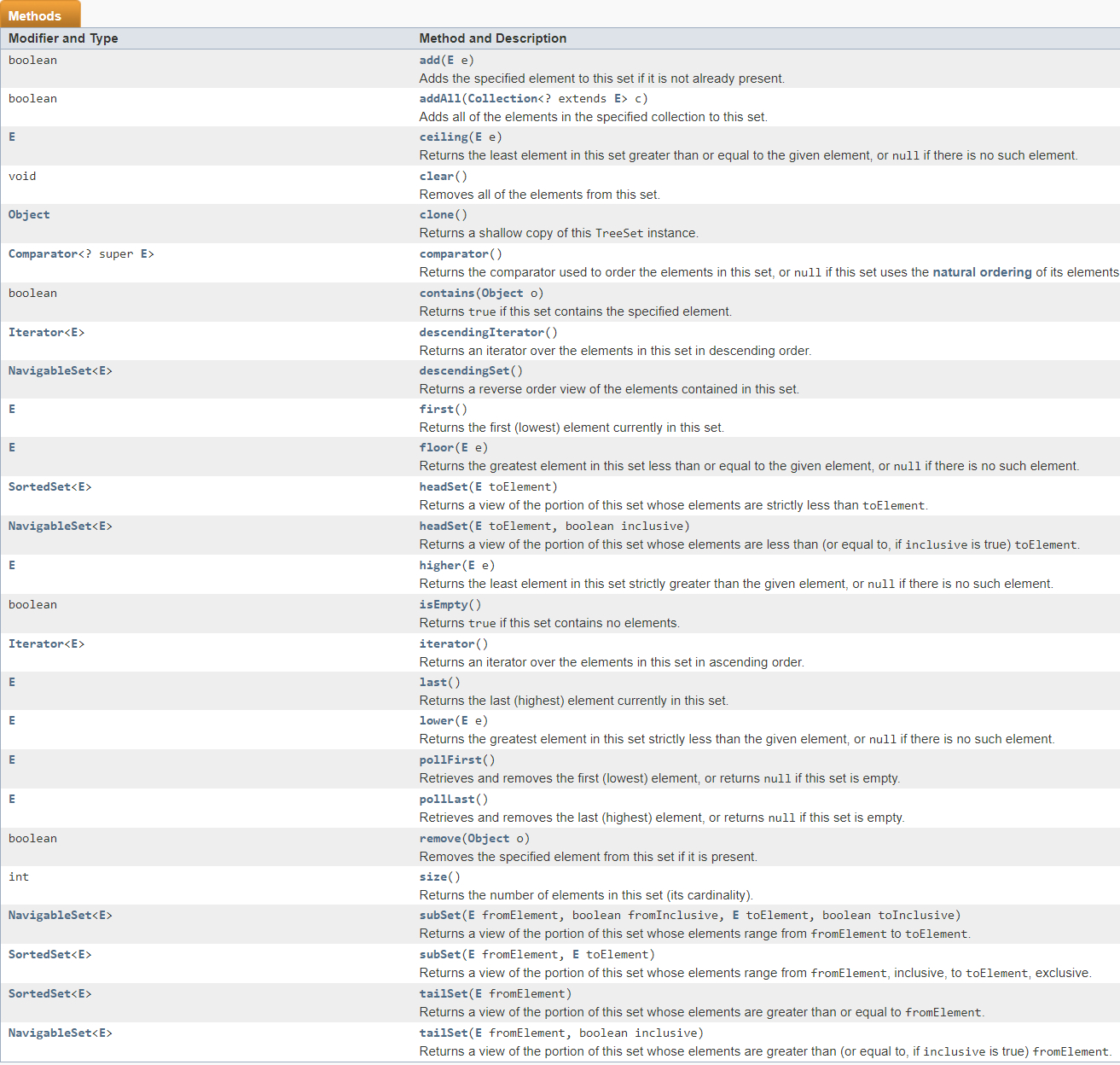Click the pollLast() method link

tap(447, 799)
